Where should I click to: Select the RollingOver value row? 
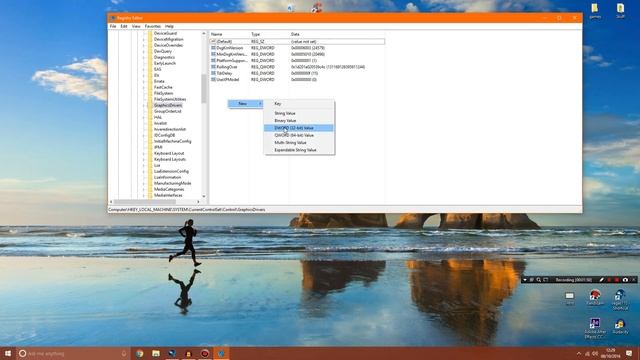pyautogui.click(x=288, y=67)
